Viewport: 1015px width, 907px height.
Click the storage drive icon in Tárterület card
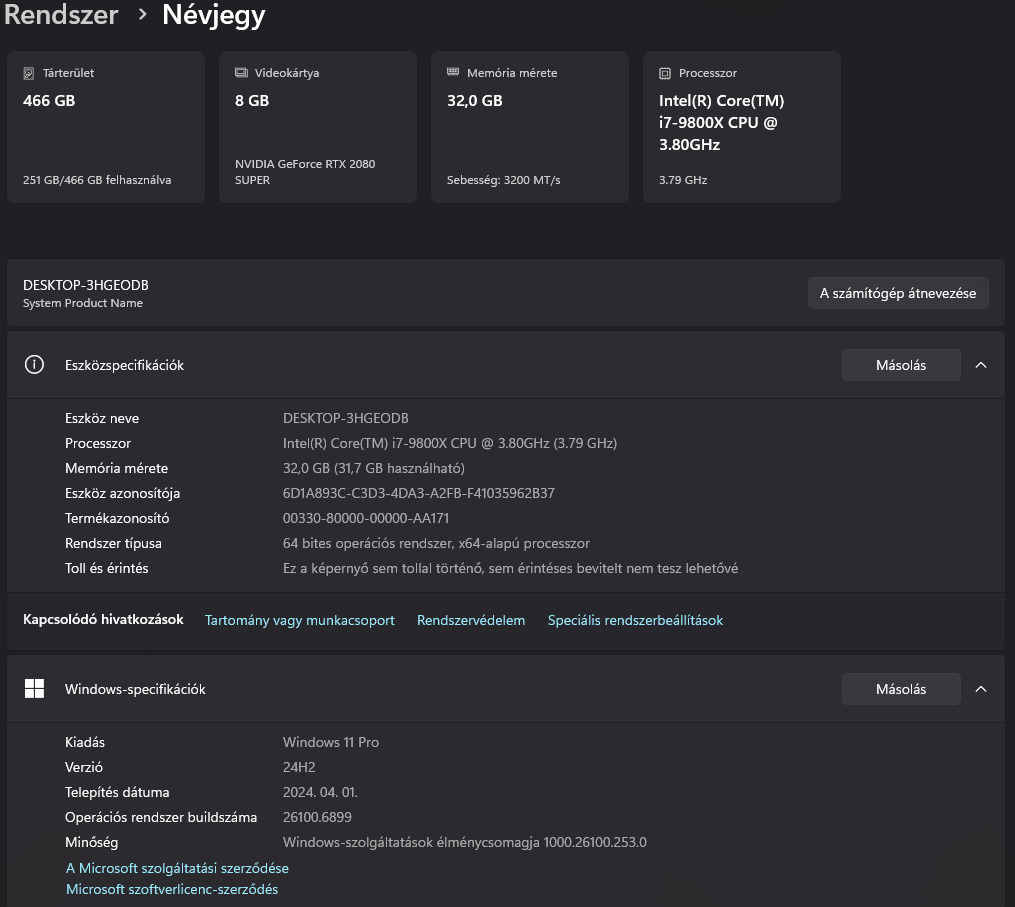[29, 73]
